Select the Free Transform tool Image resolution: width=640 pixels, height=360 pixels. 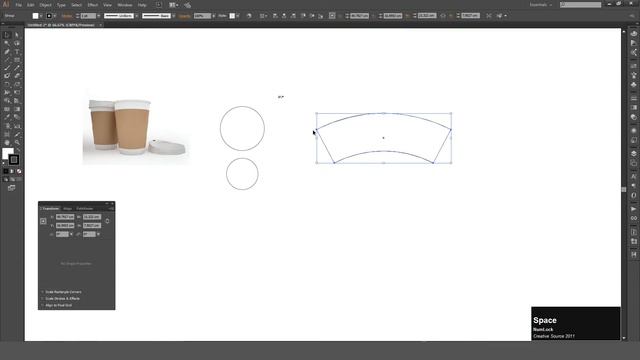17,93
